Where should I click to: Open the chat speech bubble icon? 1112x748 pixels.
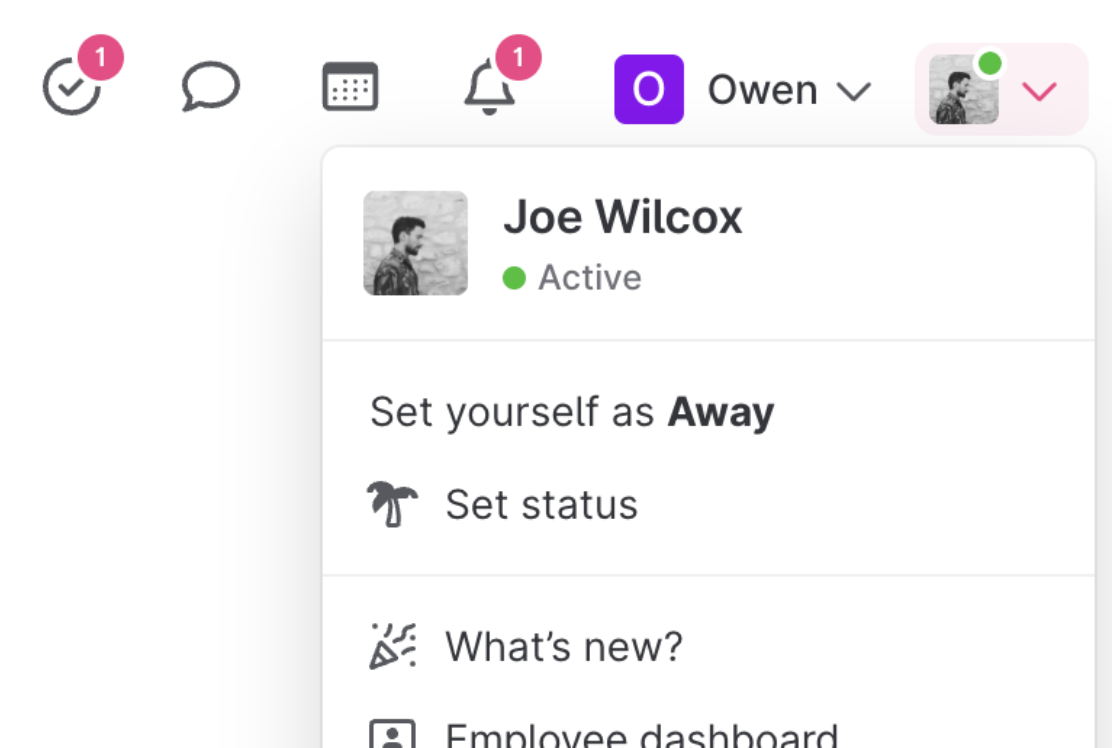[210, 87]
